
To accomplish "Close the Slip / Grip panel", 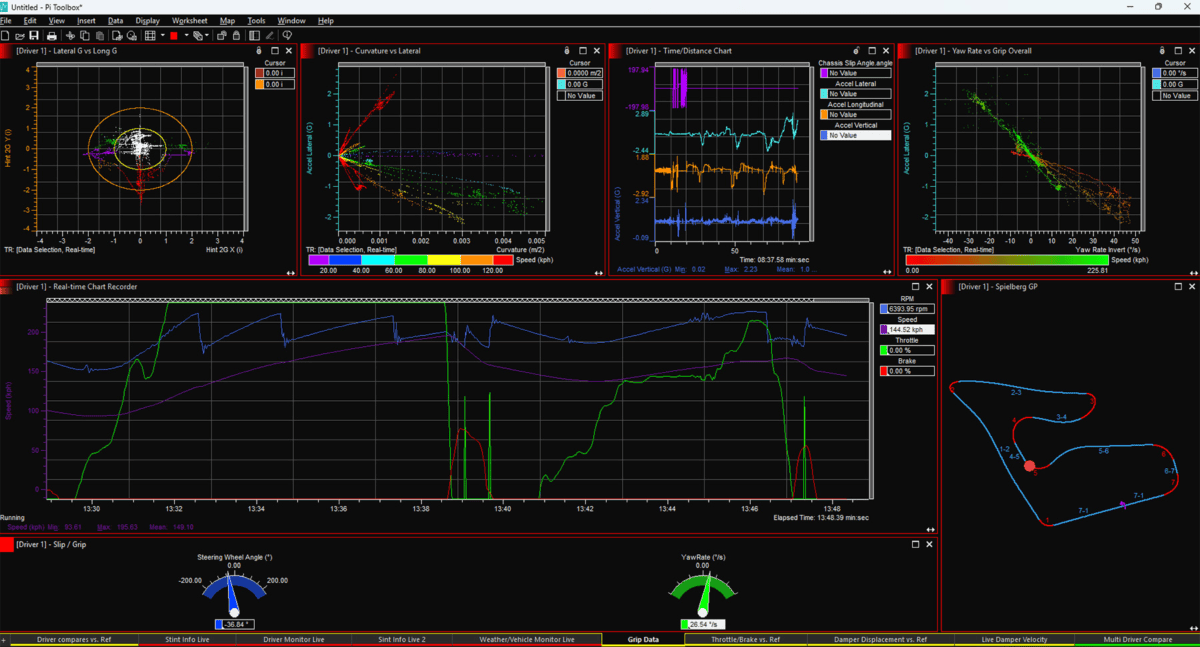I will [929, 544].
